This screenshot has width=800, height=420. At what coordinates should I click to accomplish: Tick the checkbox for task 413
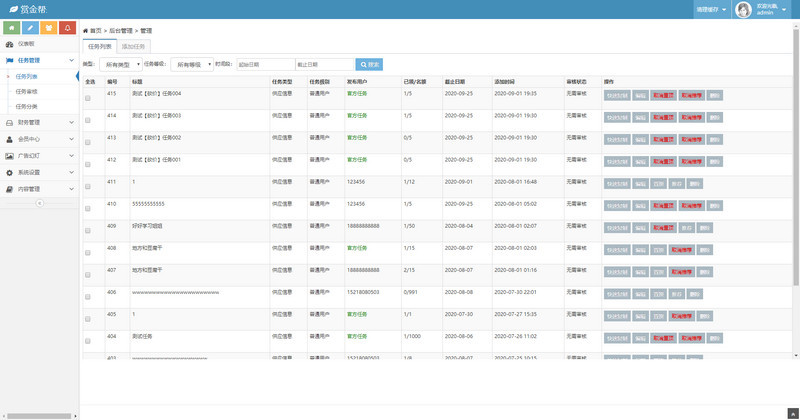88,142
